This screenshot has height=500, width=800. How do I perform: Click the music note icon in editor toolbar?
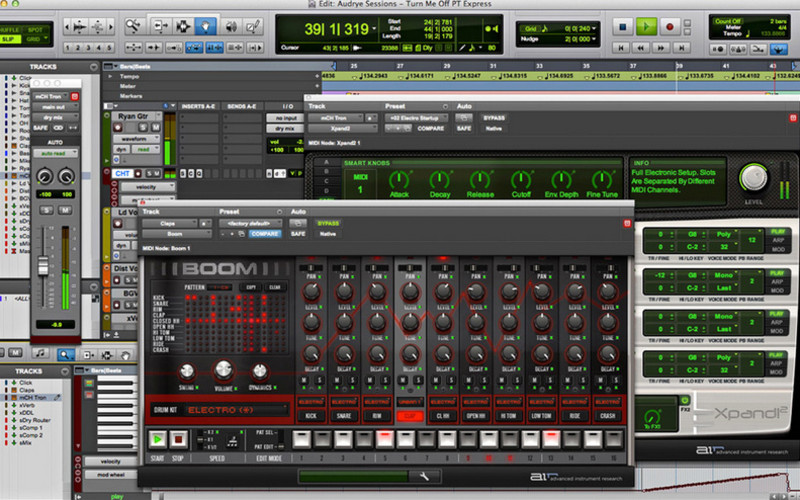[x=40, y=353]
